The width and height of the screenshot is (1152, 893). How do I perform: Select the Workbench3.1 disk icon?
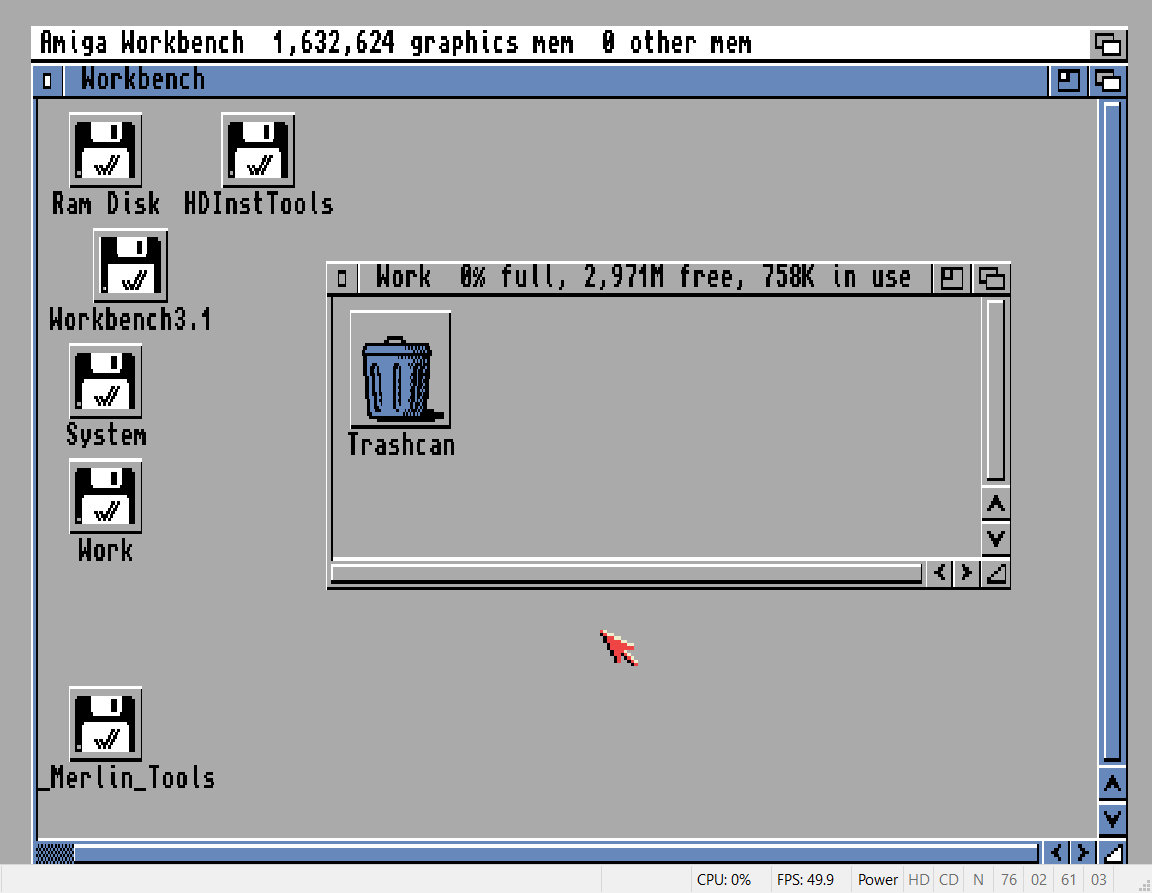coord(131,265)
